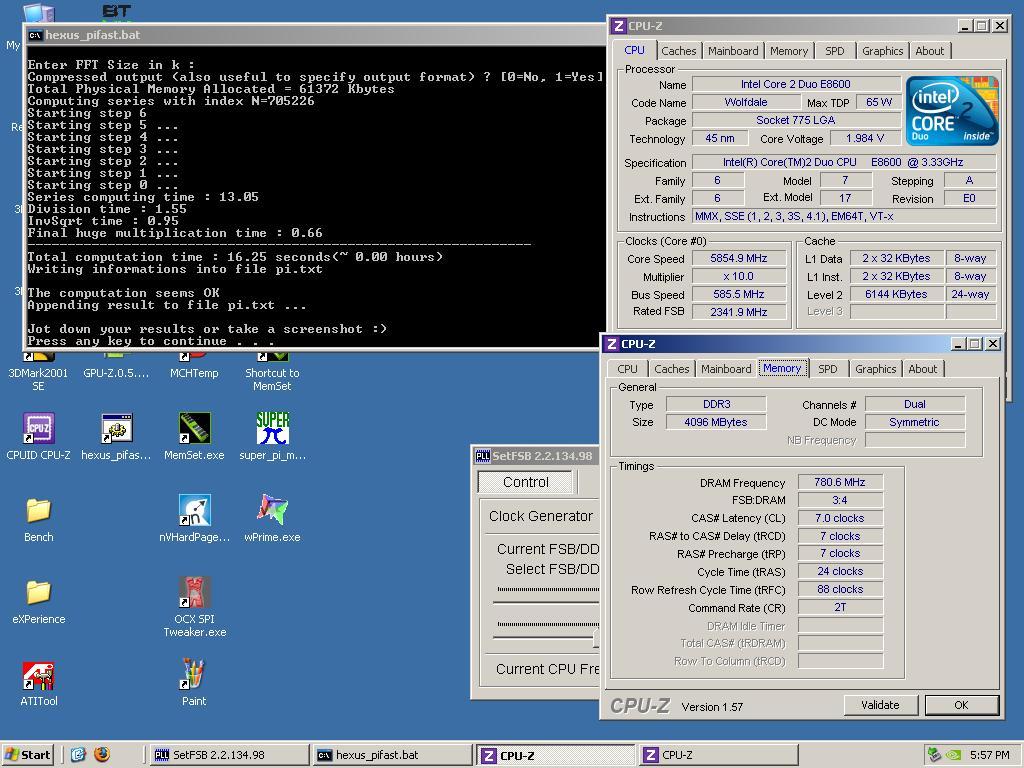Click the Type DDR3 field
Screen dimensions: 1024x768
pyautogui.click(x=716, y=404)
